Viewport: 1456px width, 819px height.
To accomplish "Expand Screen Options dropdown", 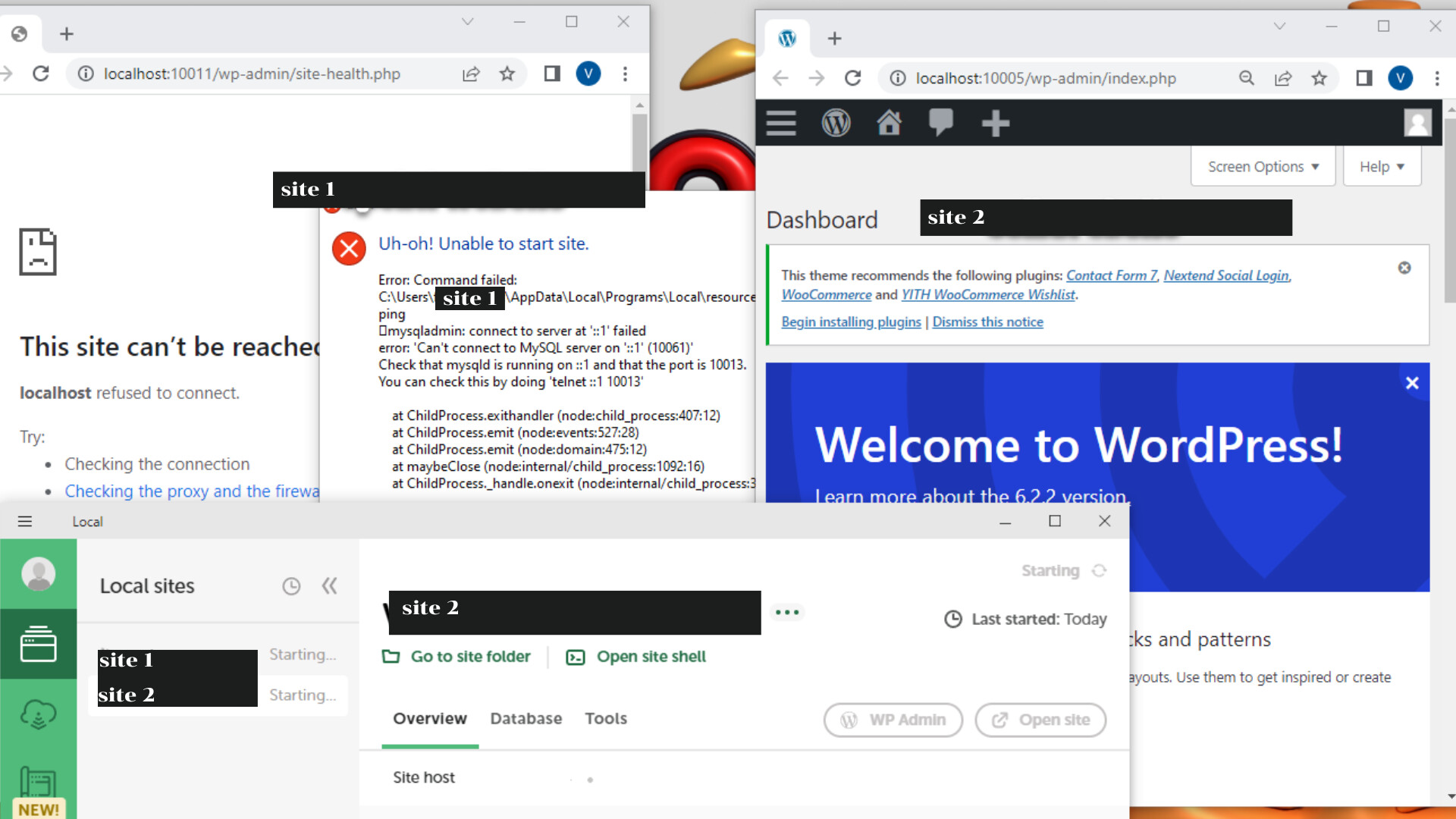I will [1263, 166].
